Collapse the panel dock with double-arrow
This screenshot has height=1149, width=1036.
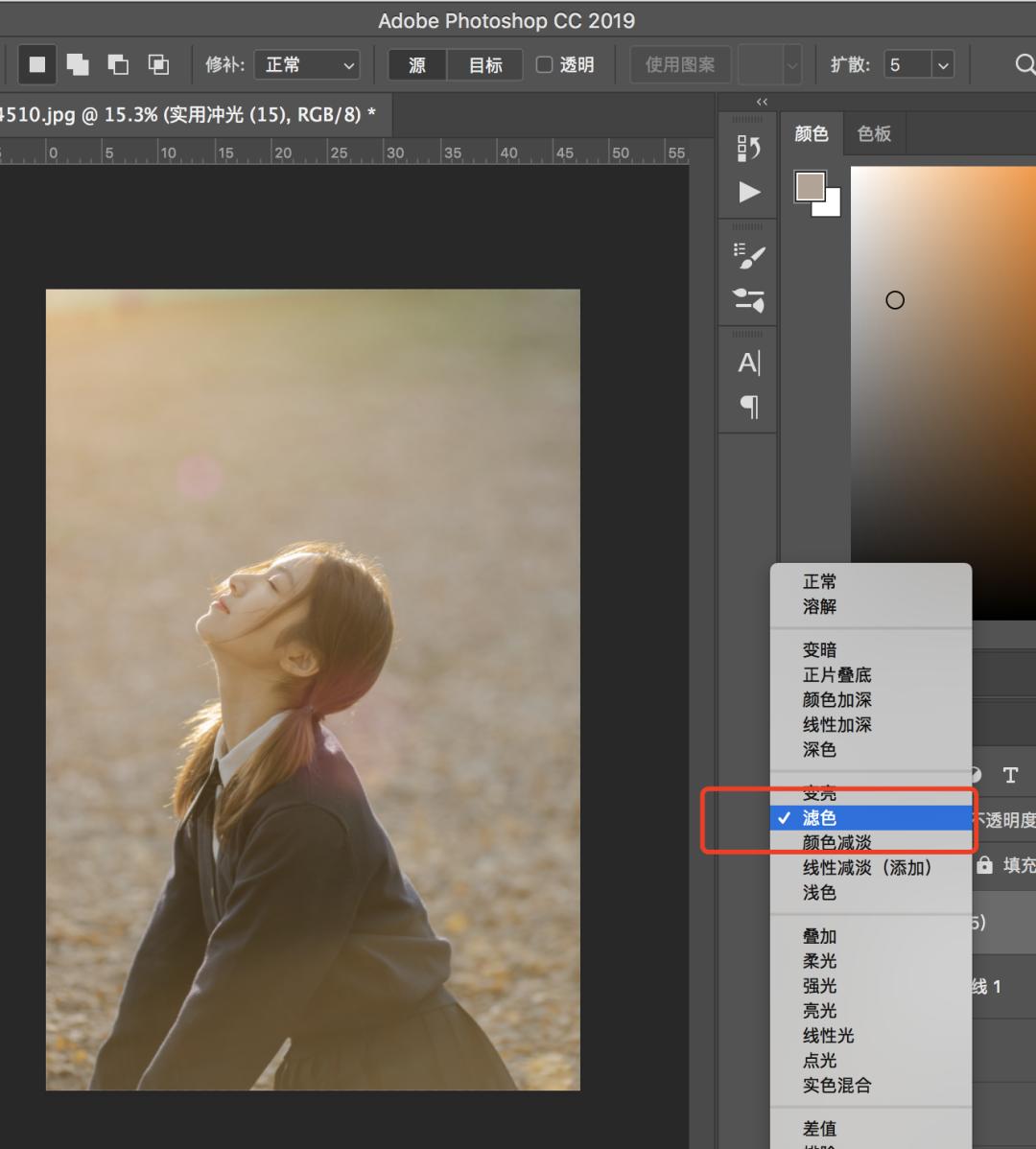coord(762,102)
